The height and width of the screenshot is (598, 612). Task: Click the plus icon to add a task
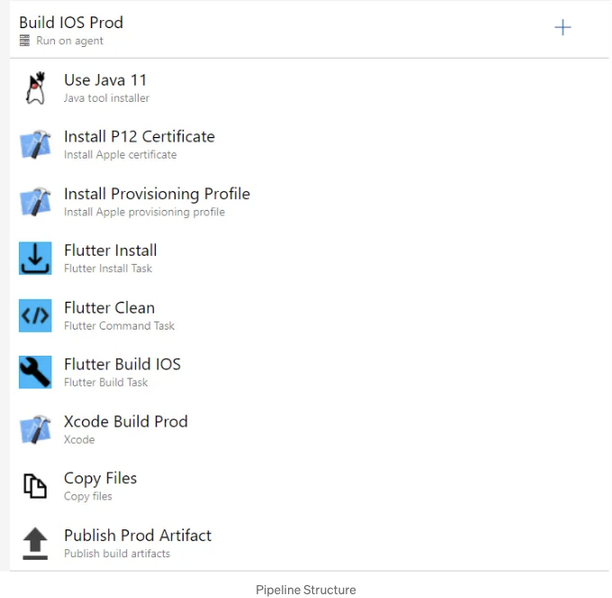pos(562,28)
